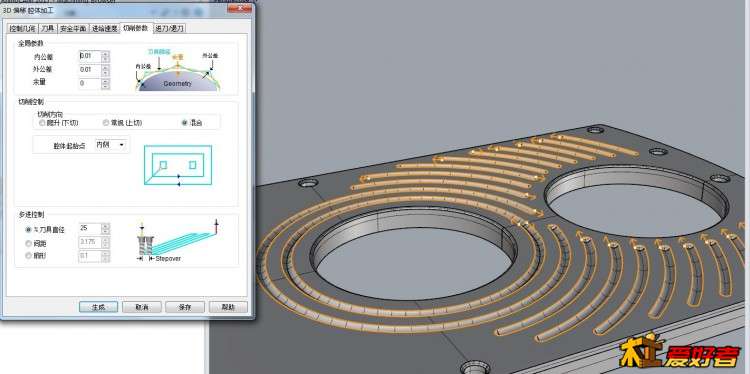Increase the 余量 value with up arrow
This screenshot has width=750, height=374.
point(105,81)
